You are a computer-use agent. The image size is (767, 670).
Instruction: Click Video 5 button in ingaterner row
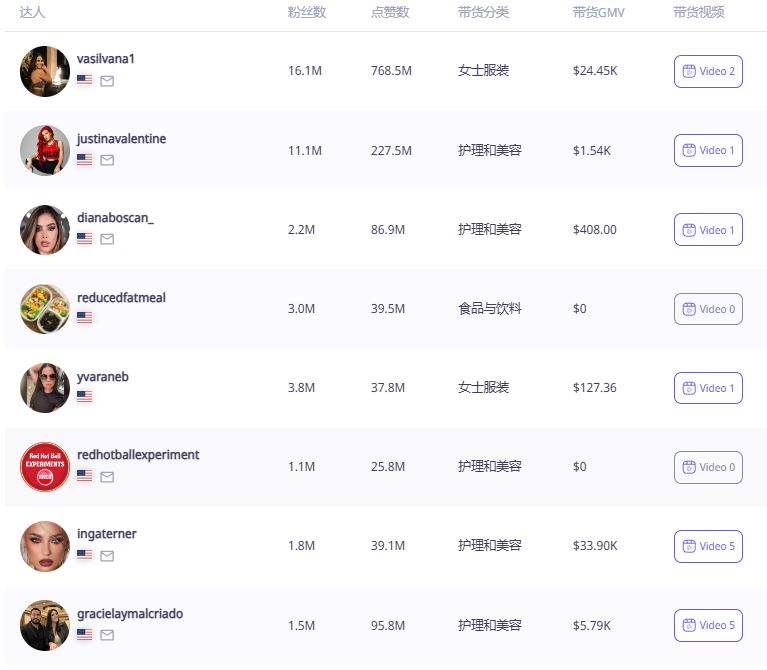point(708,546)
